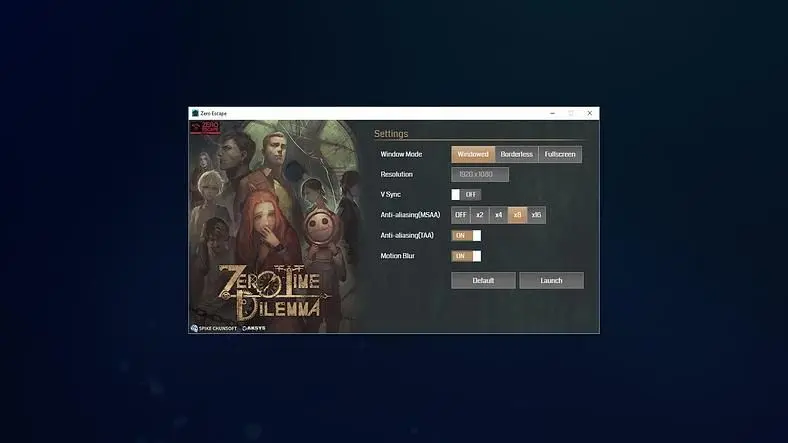Select Fullscreen window mode

point(560,154)
